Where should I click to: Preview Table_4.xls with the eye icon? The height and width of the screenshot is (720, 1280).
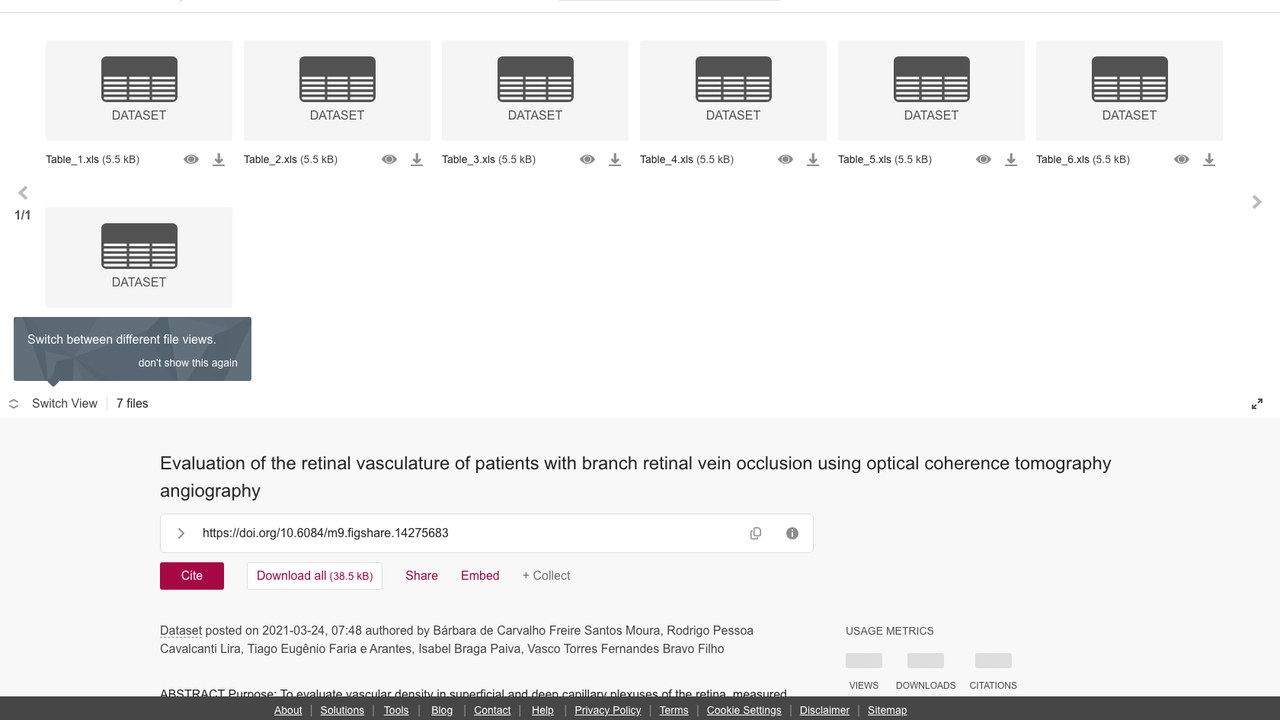pyautogui.click(x=785, y=159)
